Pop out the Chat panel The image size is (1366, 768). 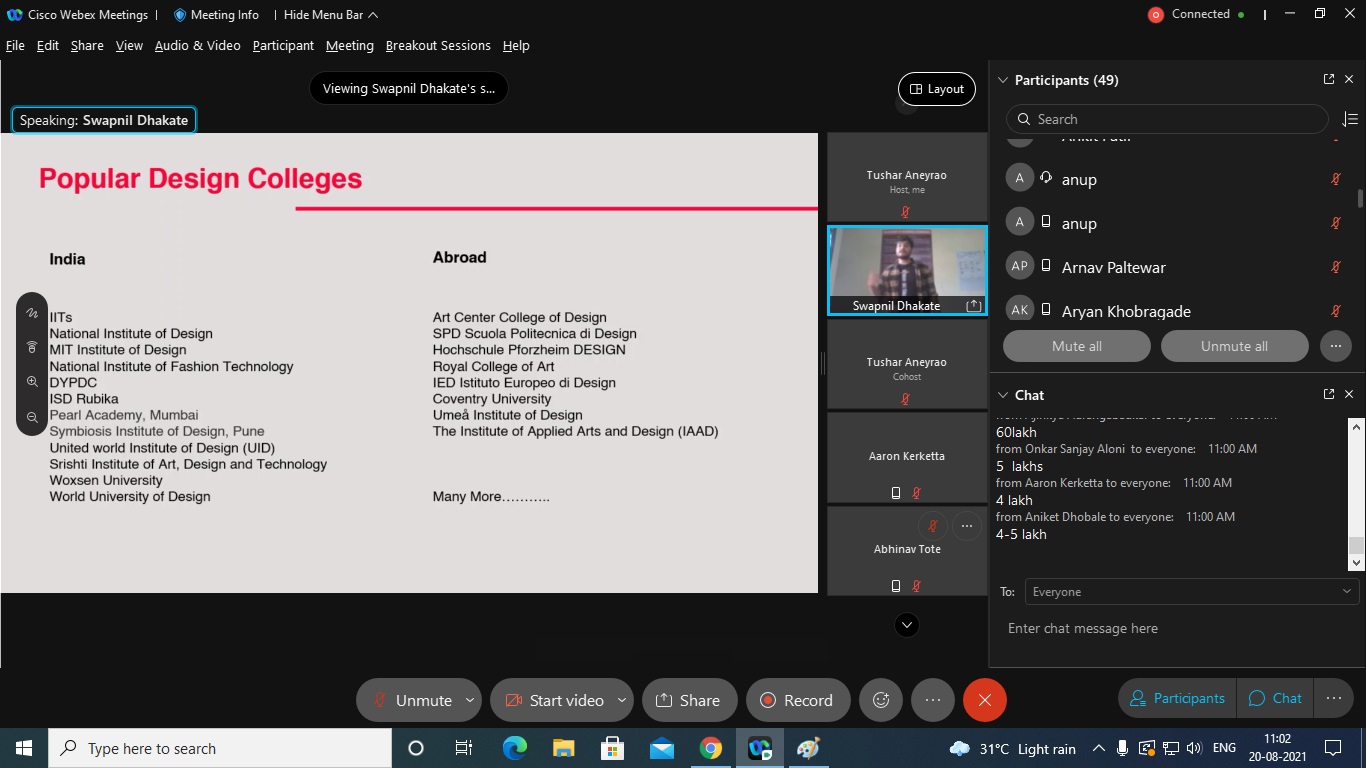(1329, 394)
